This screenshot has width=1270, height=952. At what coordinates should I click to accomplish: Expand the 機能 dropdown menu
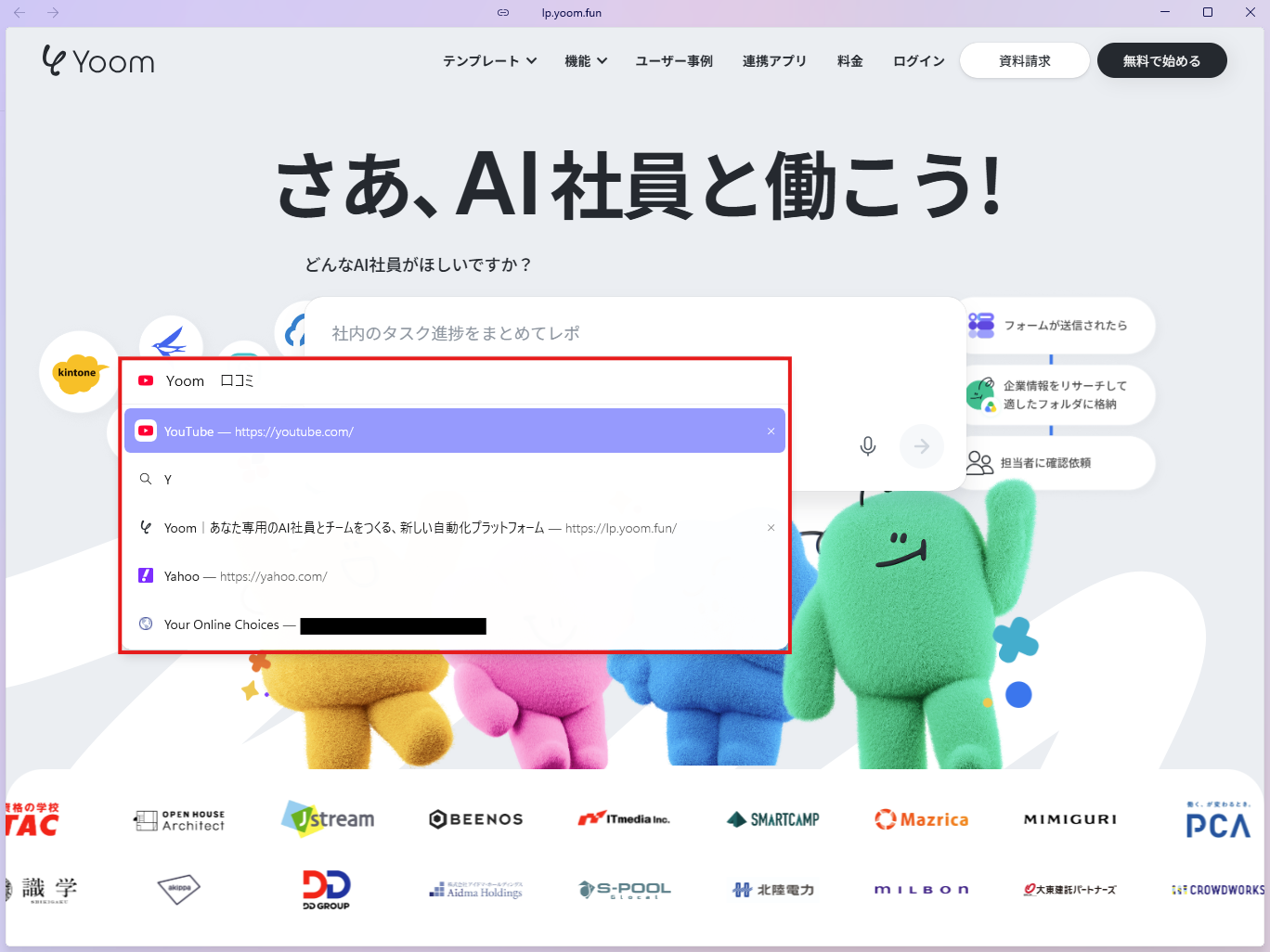[587, 61]
